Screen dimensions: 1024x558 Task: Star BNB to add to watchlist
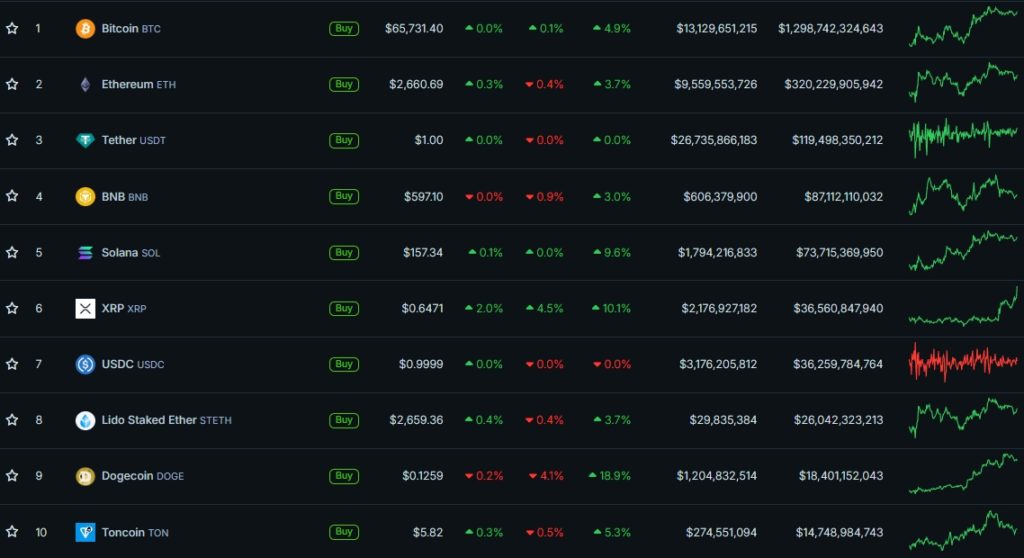coord(12,196)
